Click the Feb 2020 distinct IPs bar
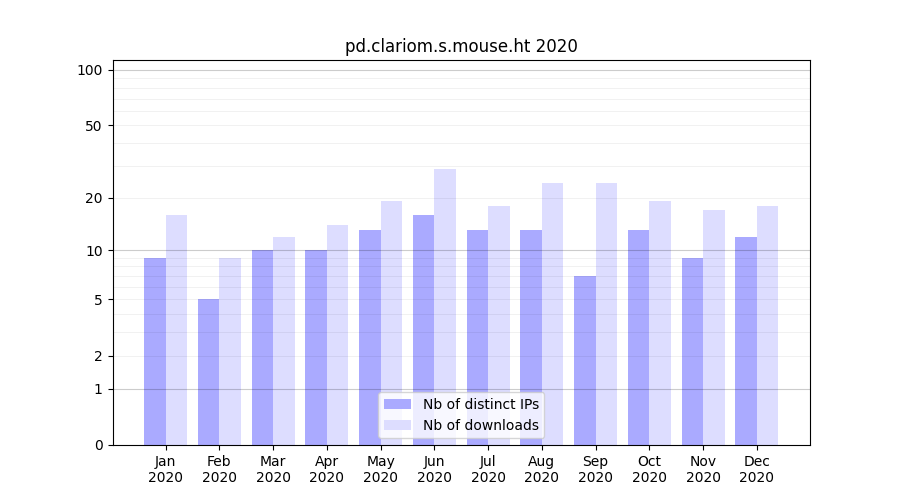The height and width of the screenshot is (500, 900). pos(208,372)
